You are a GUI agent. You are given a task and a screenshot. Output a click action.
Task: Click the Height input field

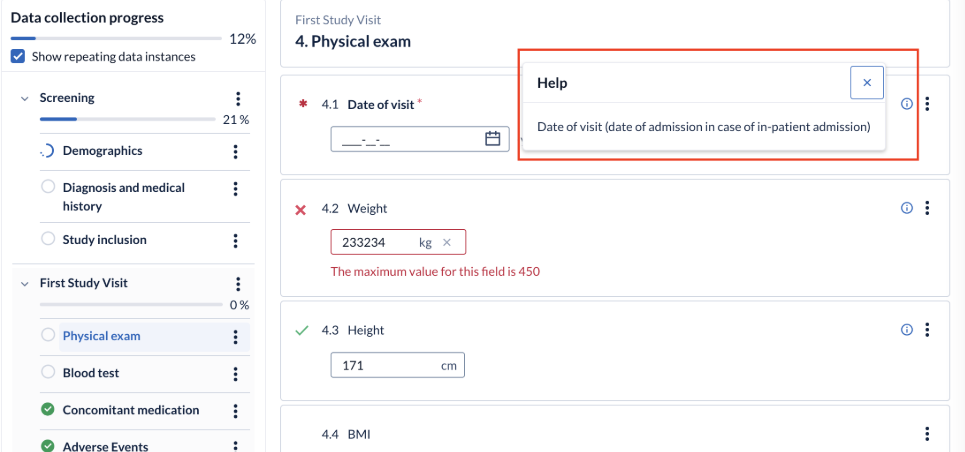398,365
